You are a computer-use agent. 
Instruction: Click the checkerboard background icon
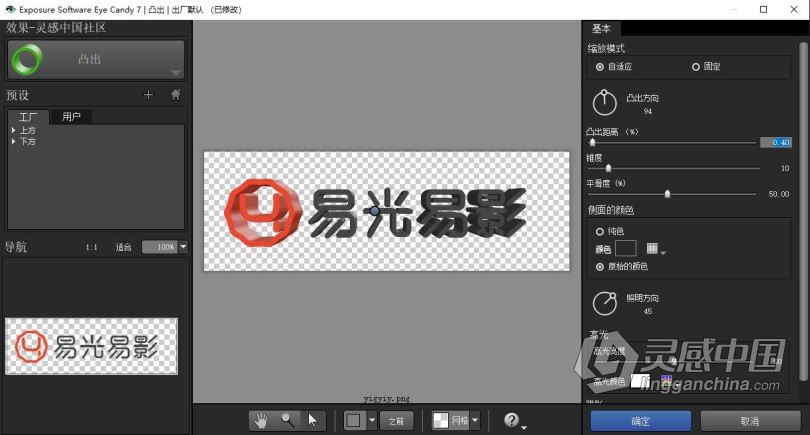441,421
